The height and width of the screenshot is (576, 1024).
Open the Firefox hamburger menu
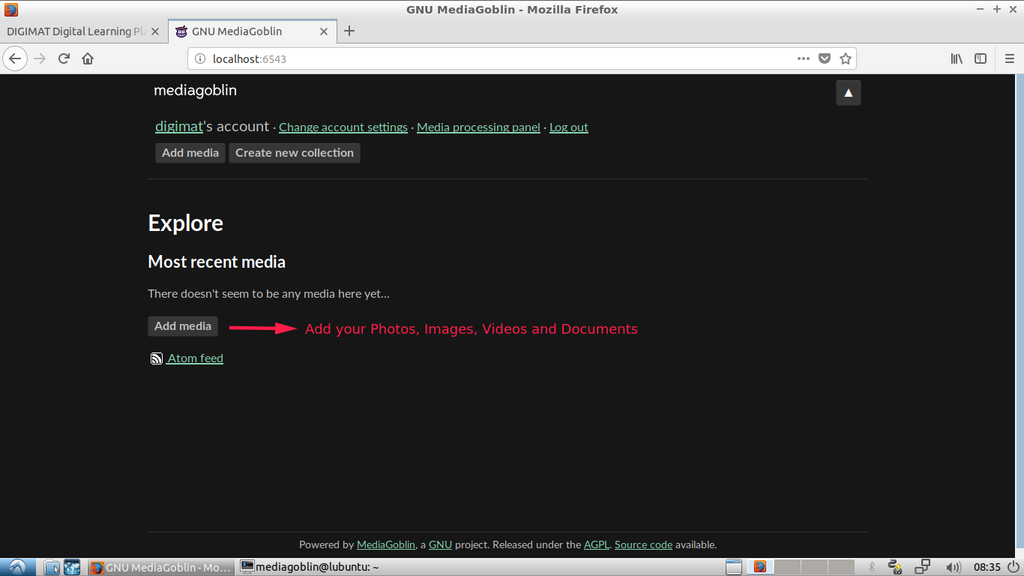click(x=1007, y=59)
